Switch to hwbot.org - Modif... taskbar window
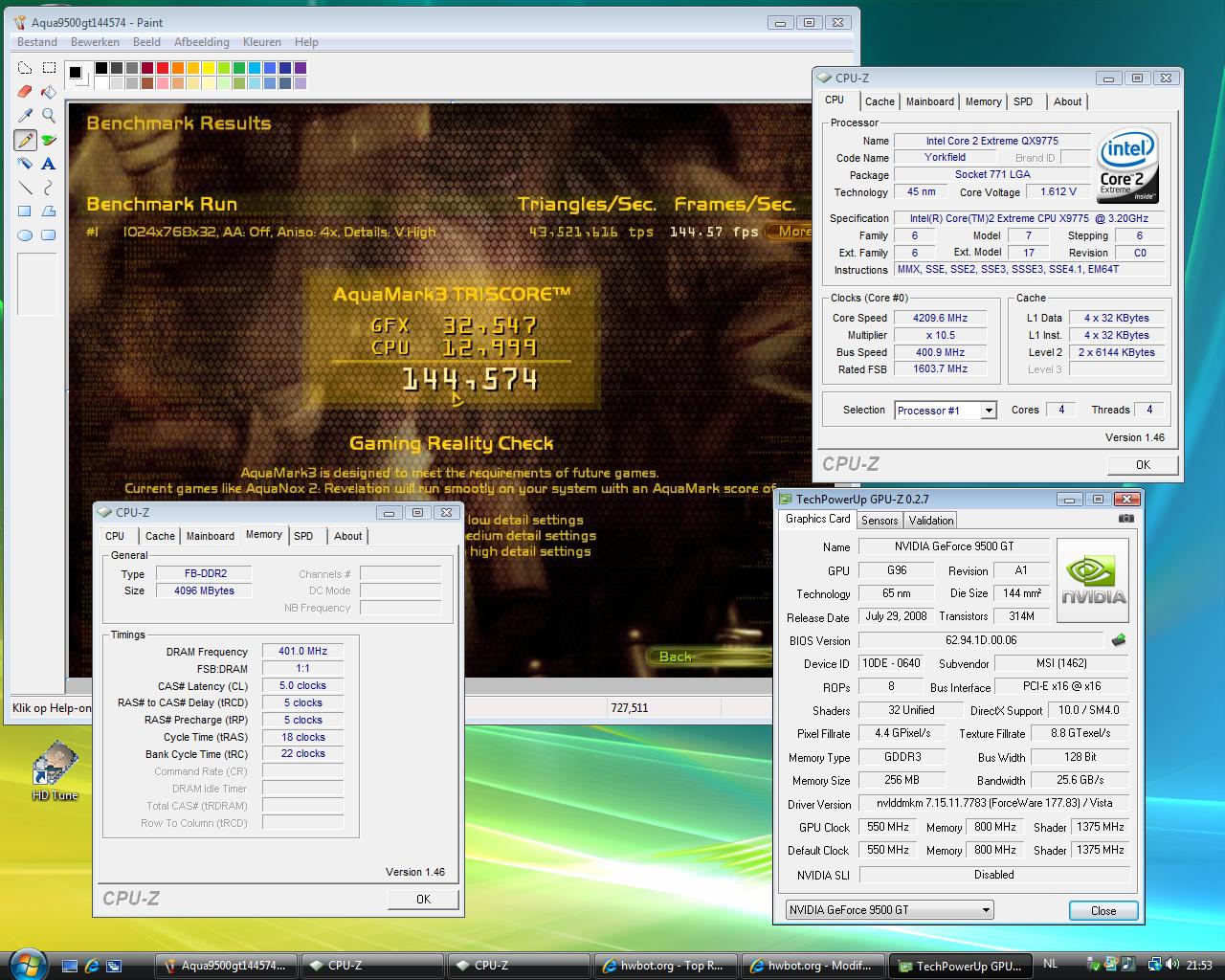1225x980 pixels. coord(812,966)
